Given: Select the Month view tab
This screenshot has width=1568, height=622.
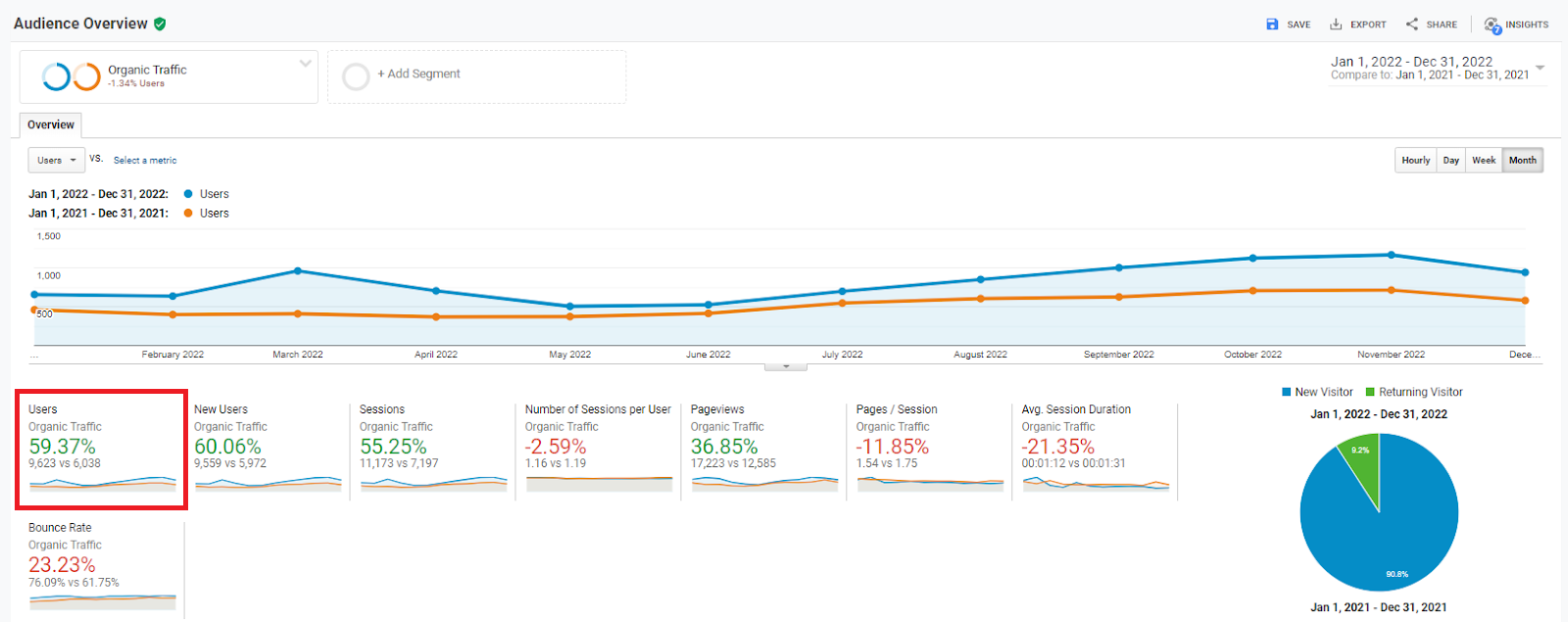Looking at the screenshot, I should pos(1523,161).
